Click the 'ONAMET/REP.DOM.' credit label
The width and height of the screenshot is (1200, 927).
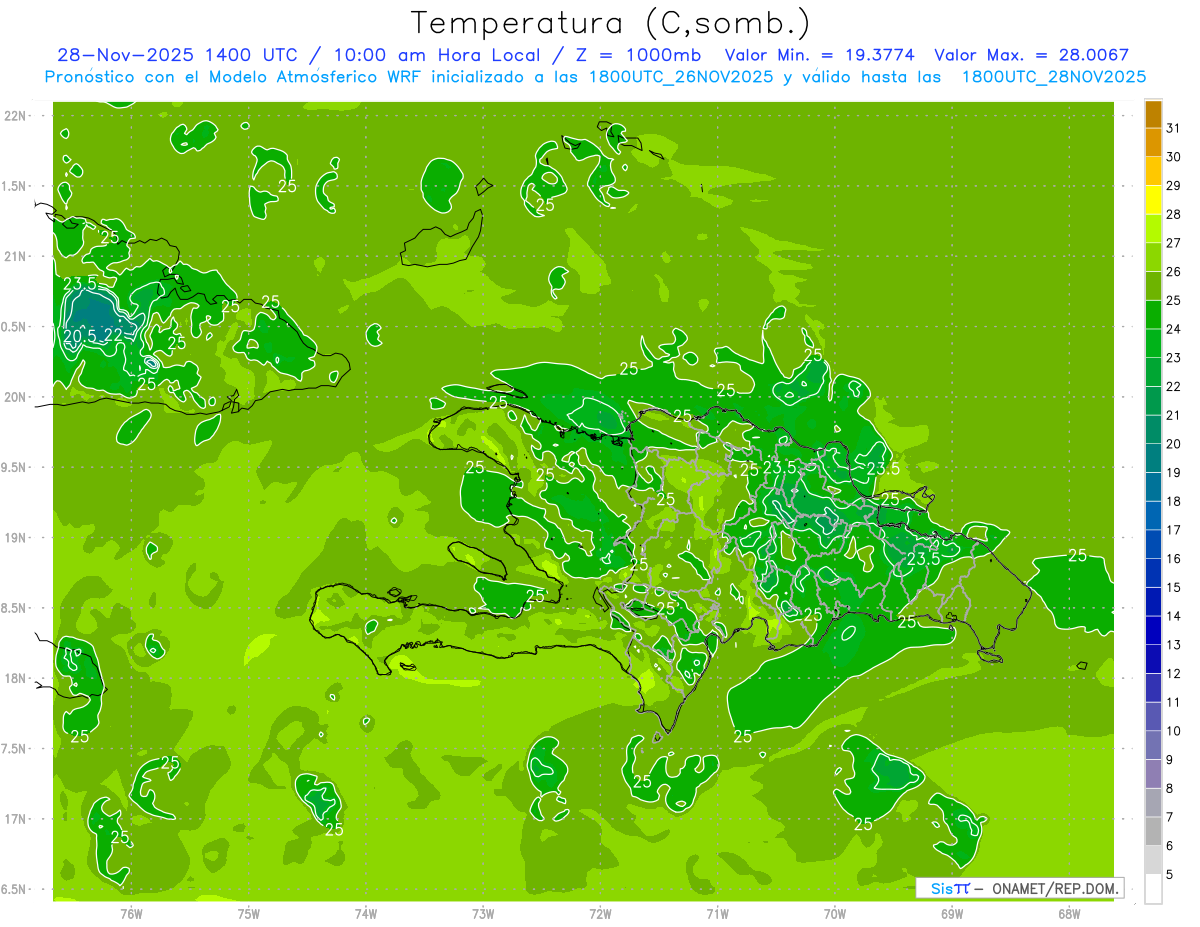click(x=1054, y=888)
